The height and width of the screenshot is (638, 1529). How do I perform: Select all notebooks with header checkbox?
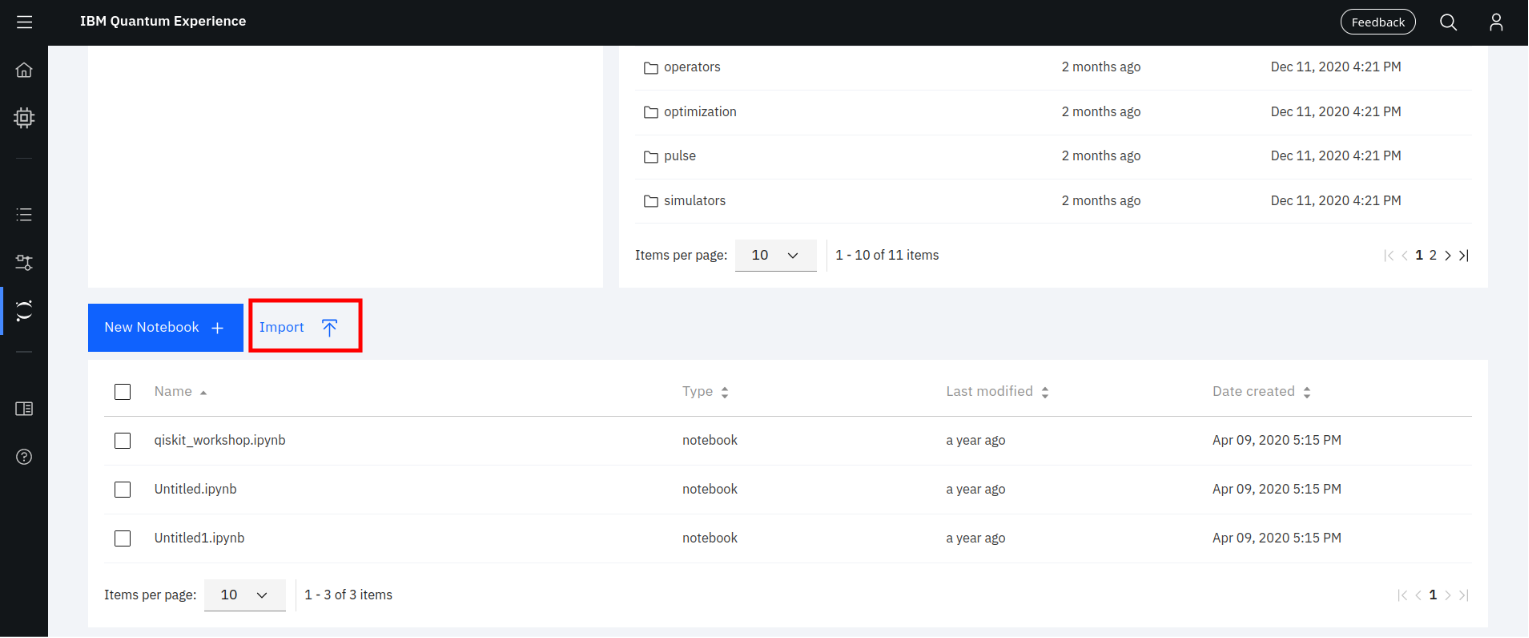click(x=123, y=392)
